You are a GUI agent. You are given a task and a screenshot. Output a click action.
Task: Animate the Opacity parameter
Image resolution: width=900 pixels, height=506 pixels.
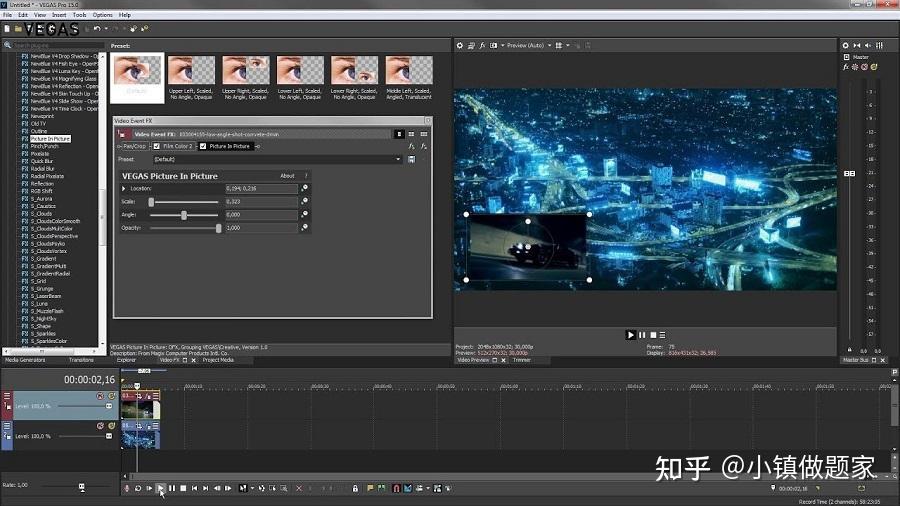(x=305, y=227)
